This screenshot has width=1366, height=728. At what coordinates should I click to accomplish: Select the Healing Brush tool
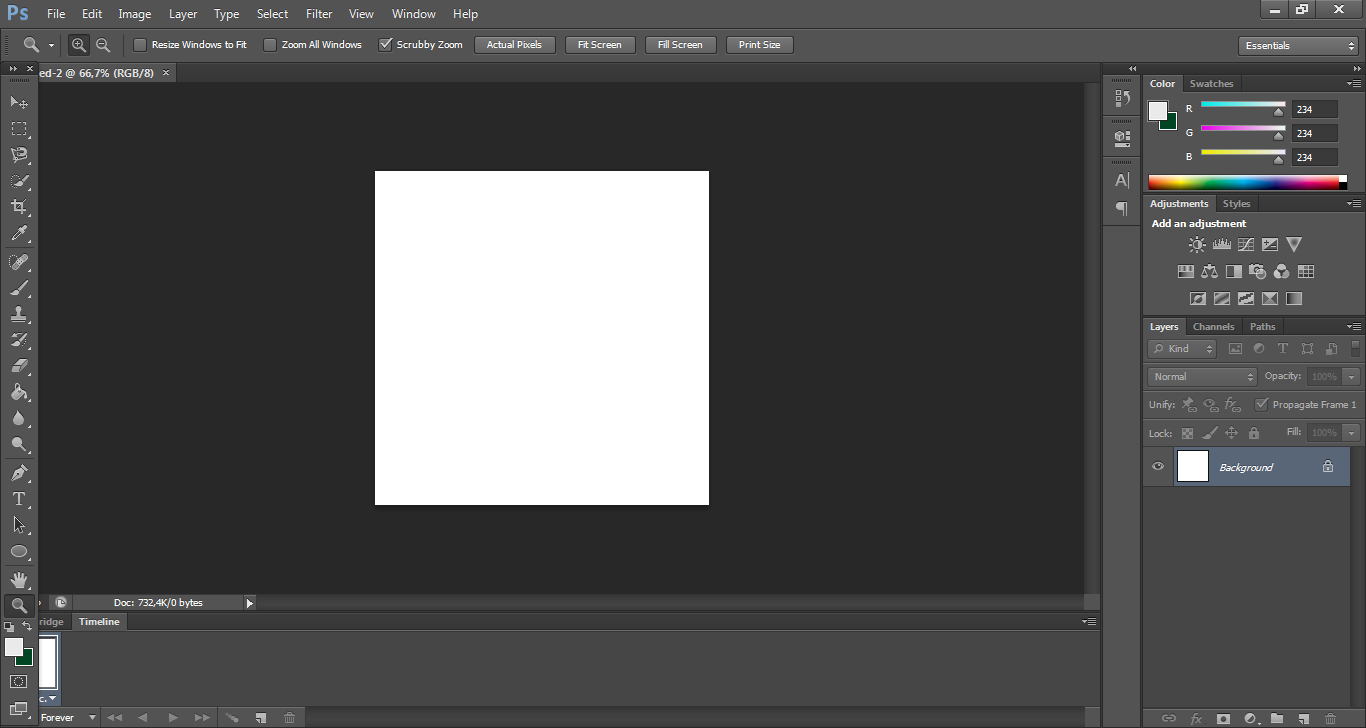click(19, 262)
